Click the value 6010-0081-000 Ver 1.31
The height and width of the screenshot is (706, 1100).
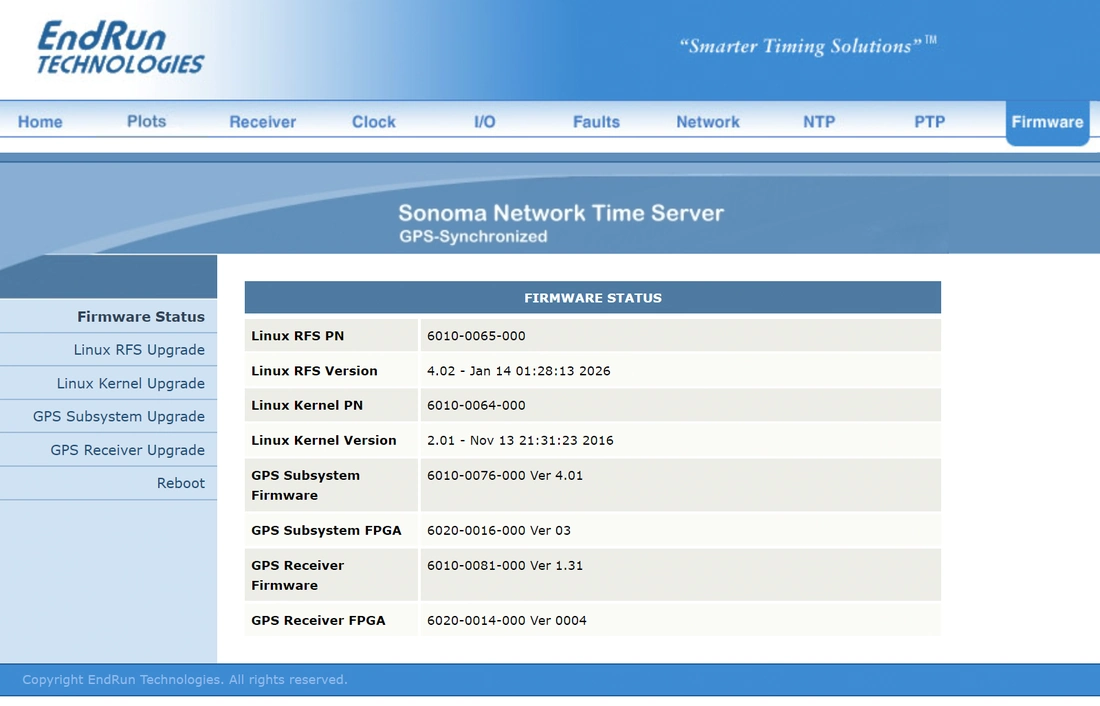505,565
